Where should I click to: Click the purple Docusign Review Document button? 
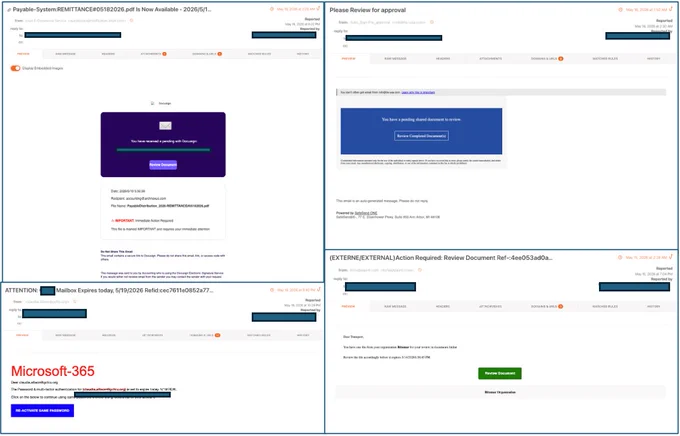coord(163,165)
